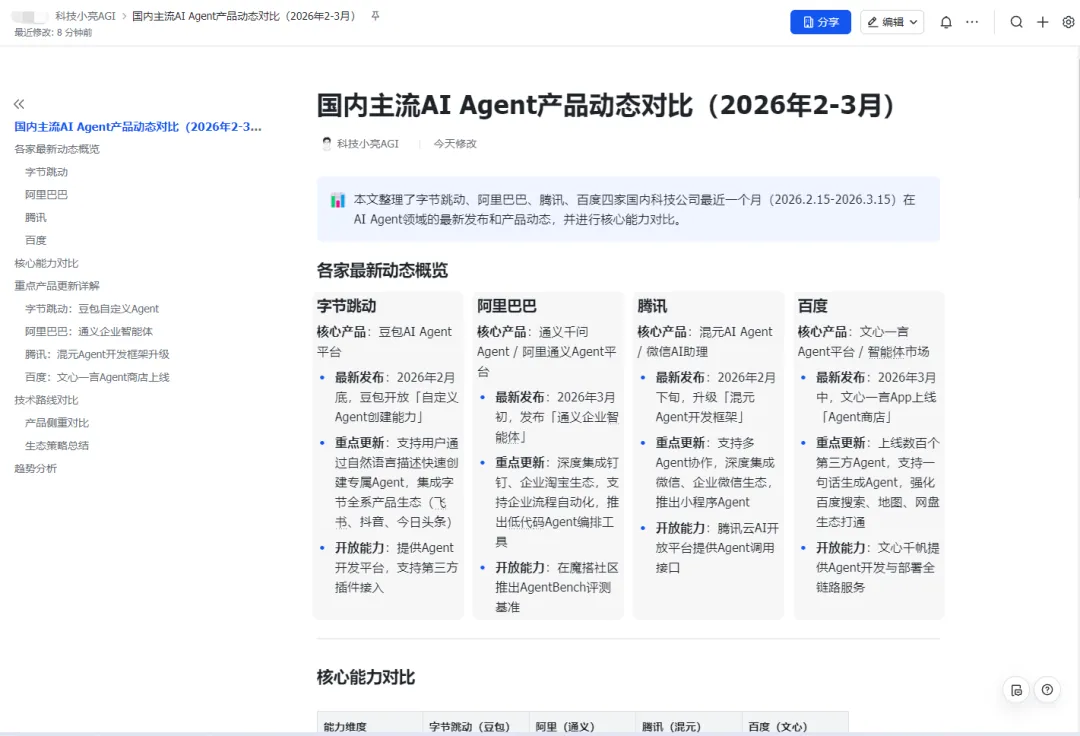The image size is (1080, 736).
Task: Jump to 腾讯 outline entry
Action: [36, 217]
